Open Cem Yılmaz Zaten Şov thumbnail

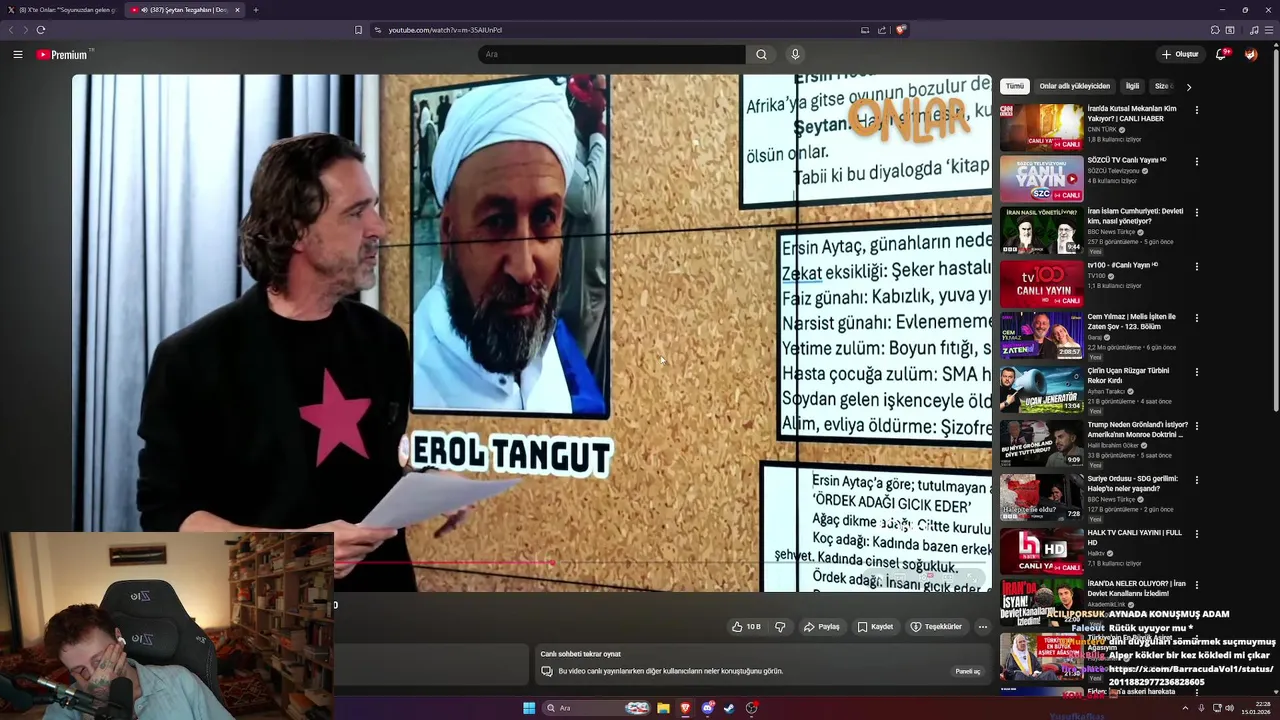(1041, 336)
